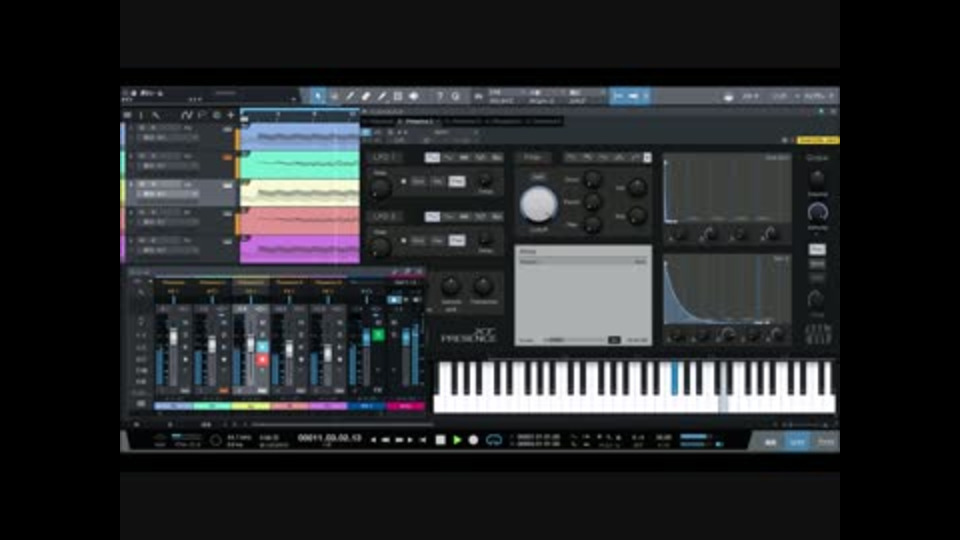This screenshot has height=540, width=960.
Task: Click the Key button for LFO 1
Action: click(438, 182)
